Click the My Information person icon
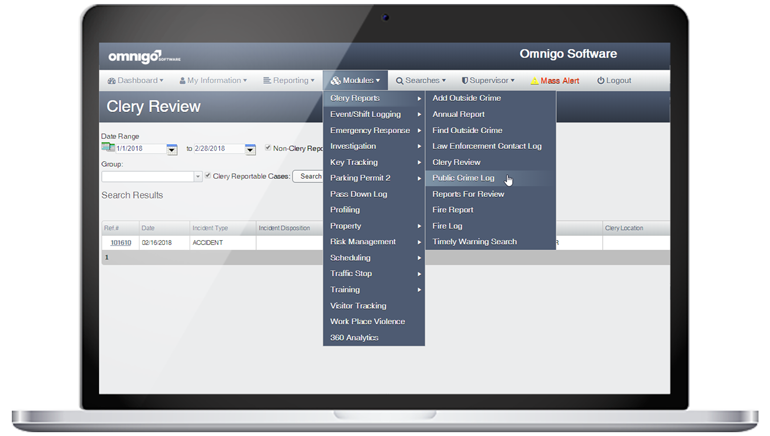 (x=182, y=81)
